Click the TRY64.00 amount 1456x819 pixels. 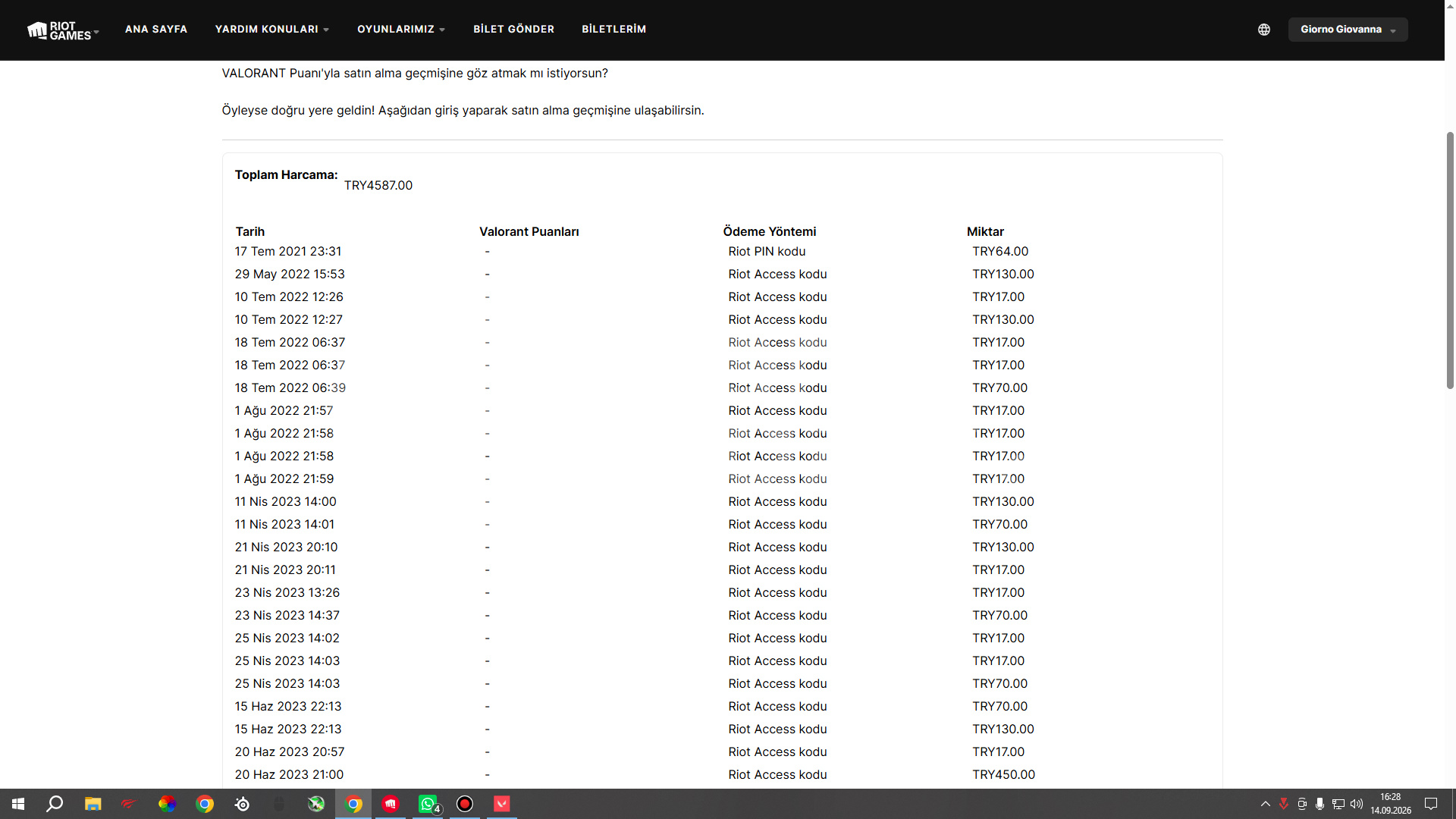point(1000,252)
